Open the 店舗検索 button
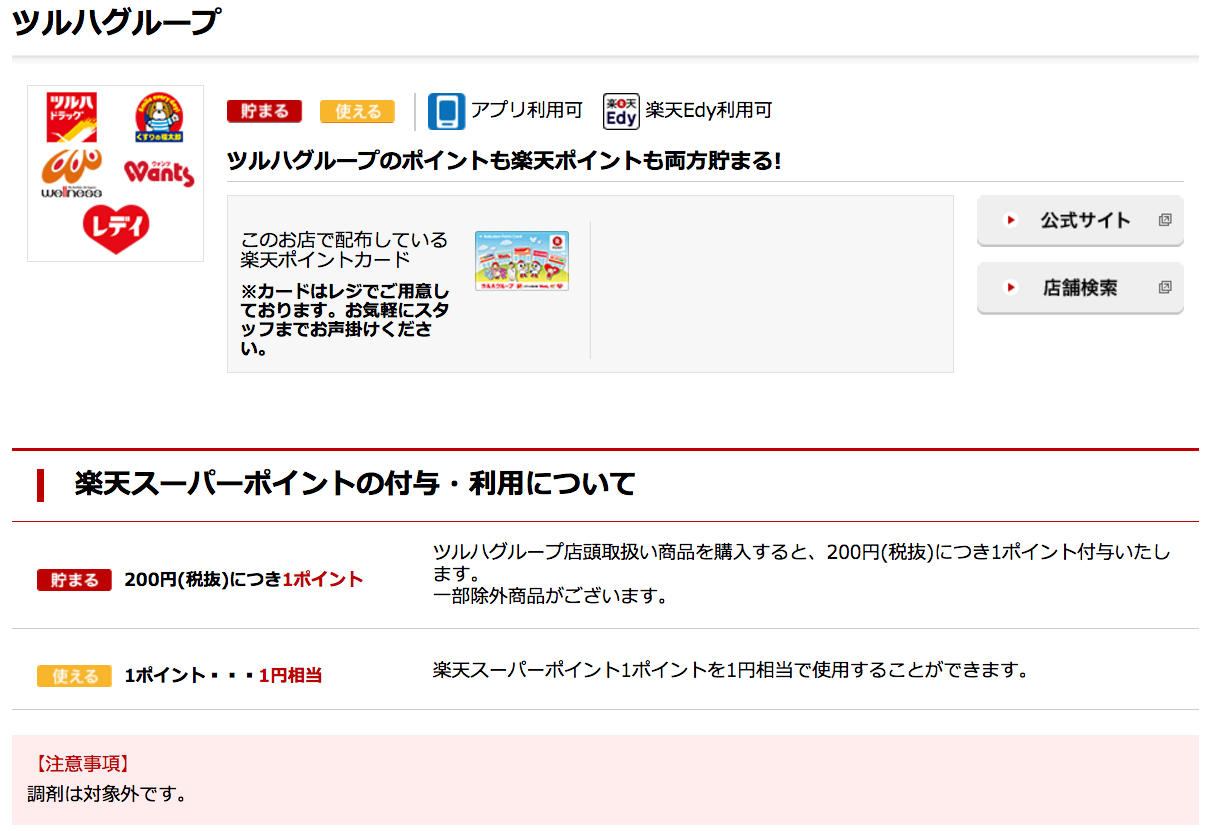Image resolution: width=1225 pixels, height=831 pixels. (x=1080, y=288)
